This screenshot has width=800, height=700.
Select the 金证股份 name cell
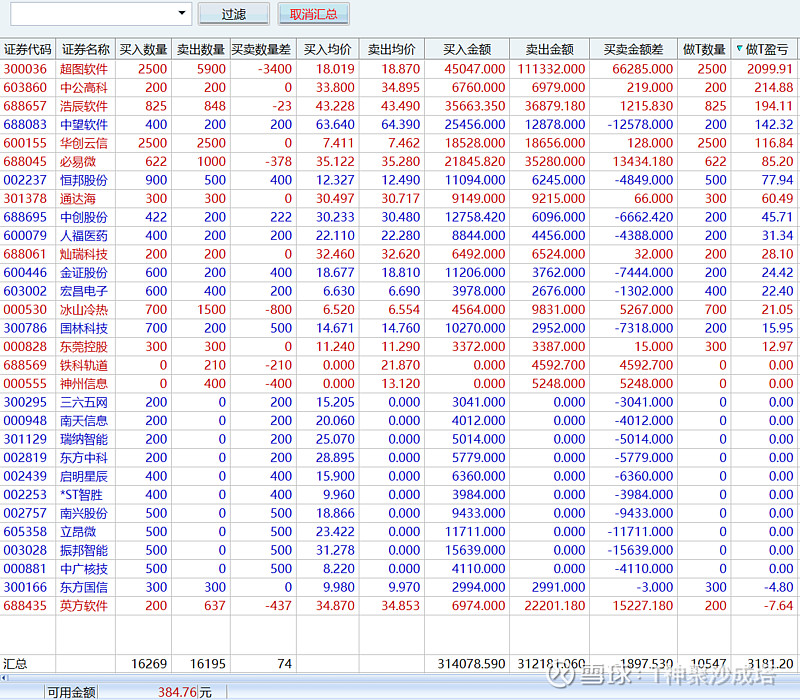tap(84, 272)
